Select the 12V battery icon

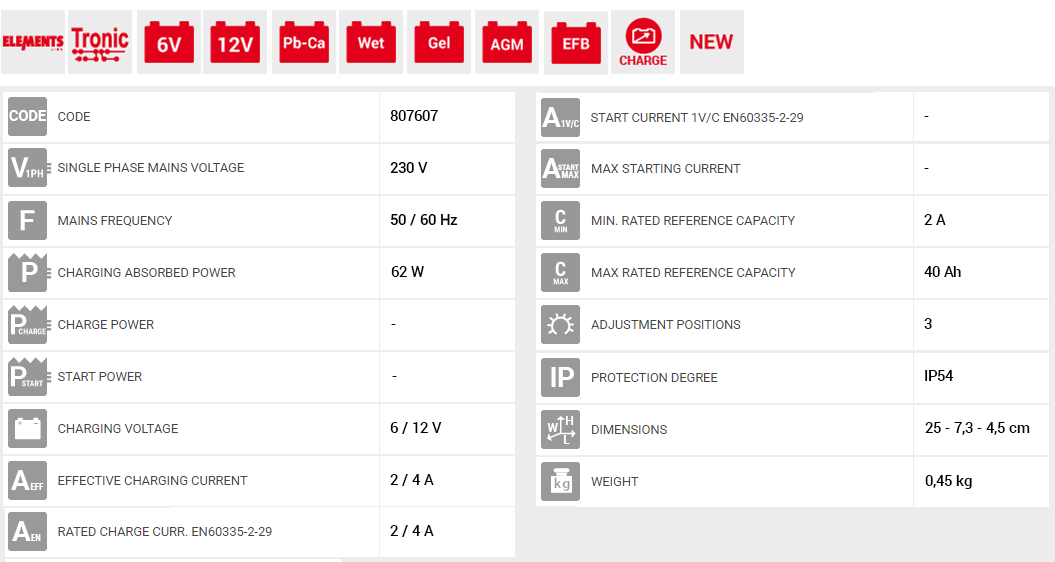(x=235, y=42)
